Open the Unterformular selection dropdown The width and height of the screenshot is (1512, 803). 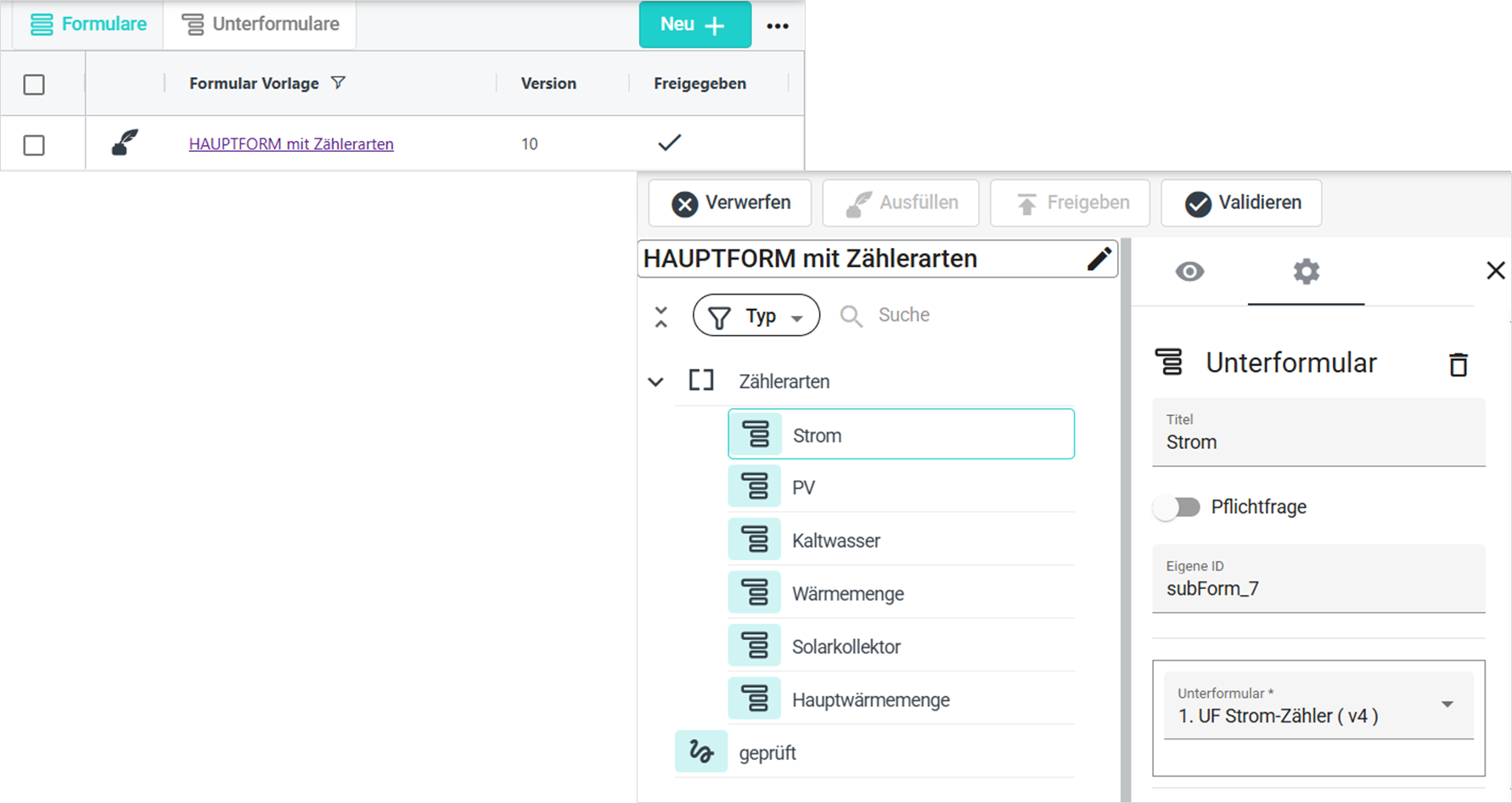pyautogui.click(x=1318, y=705)
